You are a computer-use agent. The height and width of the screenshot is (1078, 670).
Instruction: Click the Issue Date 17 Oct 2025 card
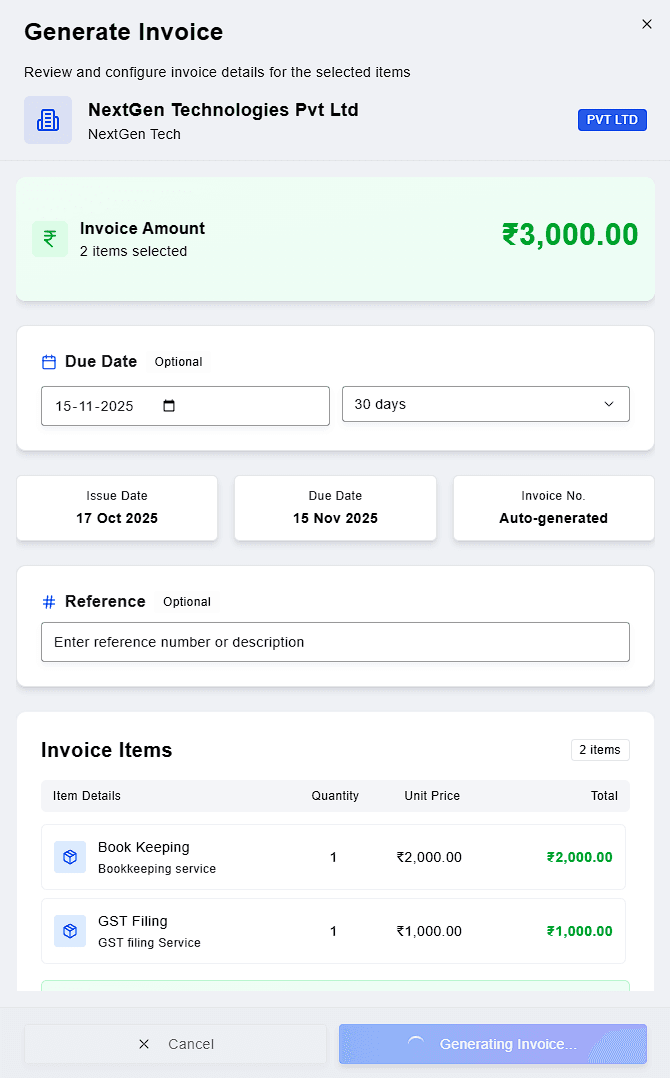coord(117,508)
